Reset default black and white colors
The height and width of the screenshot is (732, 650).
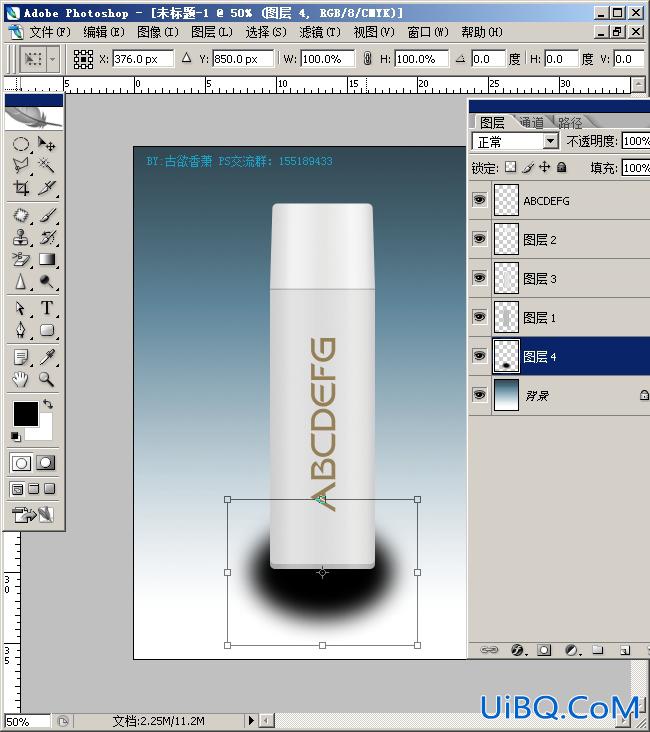pyautogui.click(x=15, y=436)
